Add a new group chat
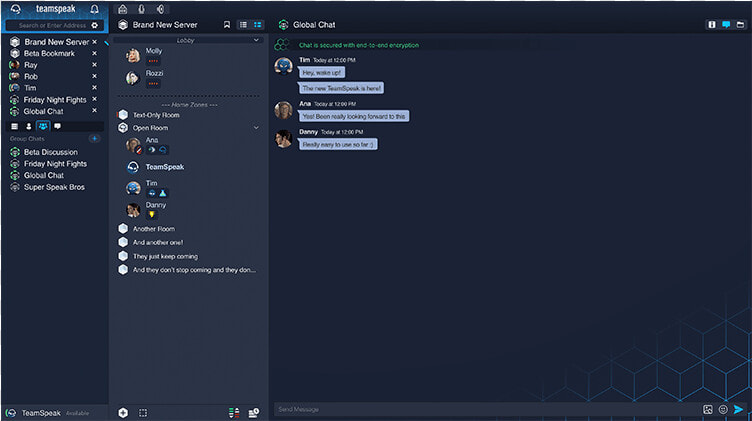752x421 pixels. click(94, 139)
